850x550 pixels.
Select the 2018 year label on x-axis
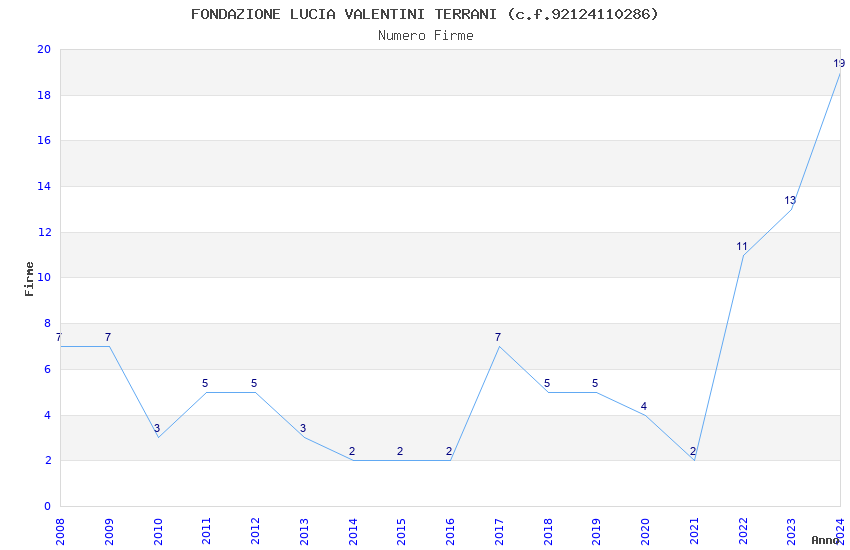(548, 531)
